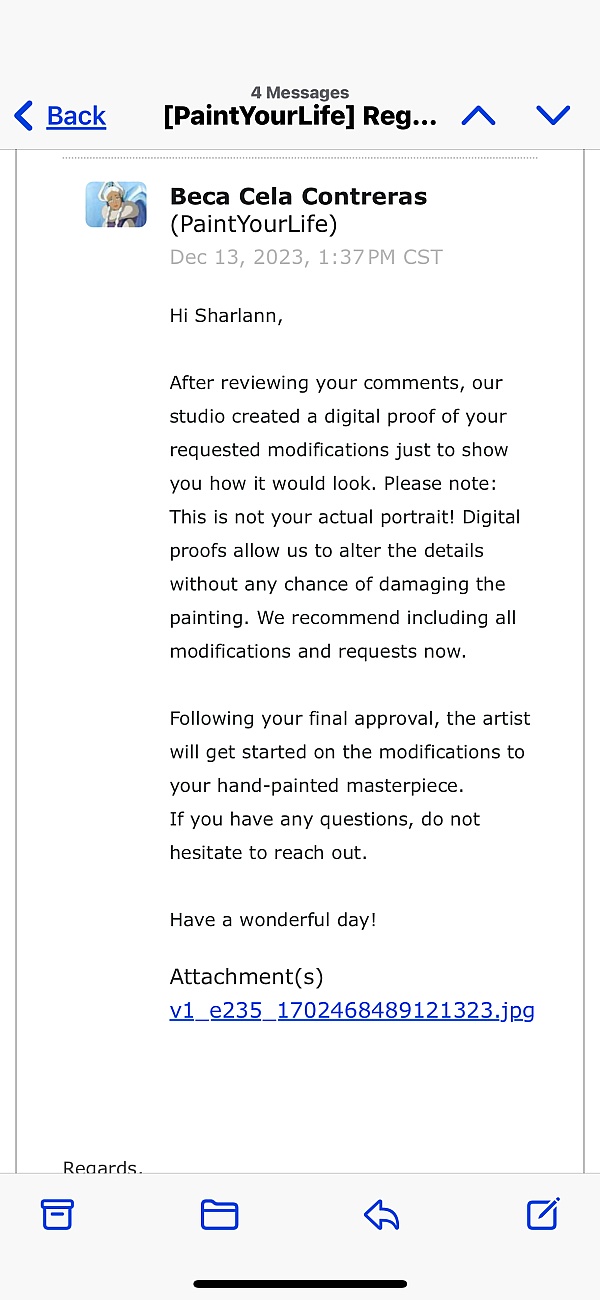Screen dimensions: 600x1300
Task: Tap the Hi Sharlann greeting line
Action: (226, 316)
